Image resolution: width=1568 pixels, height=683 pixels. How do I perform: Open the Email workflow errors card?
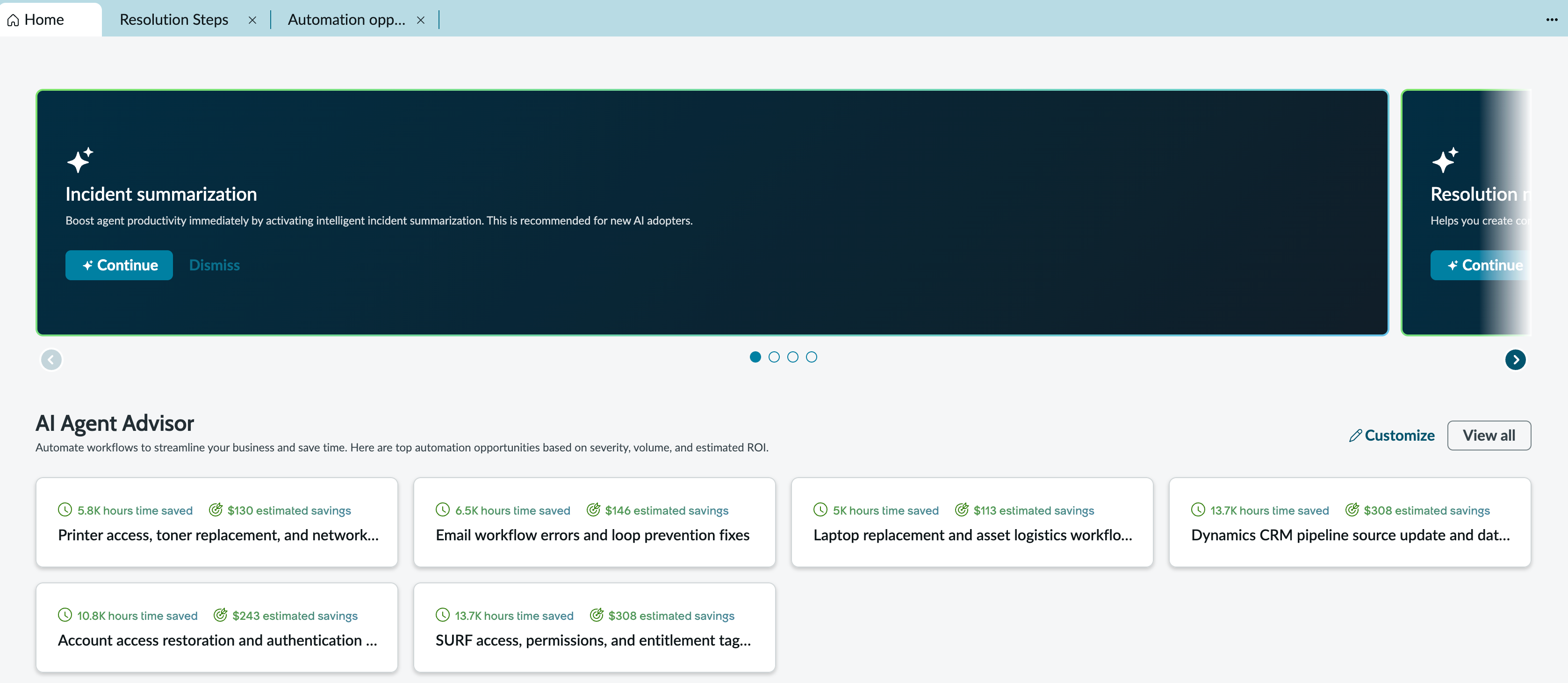[x=595, y=522]
